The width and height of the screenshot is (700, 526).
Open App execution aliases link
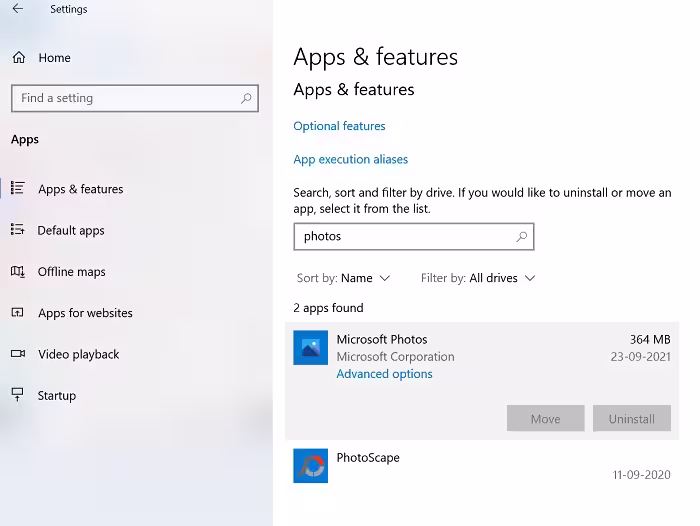(x=350, y=159)
